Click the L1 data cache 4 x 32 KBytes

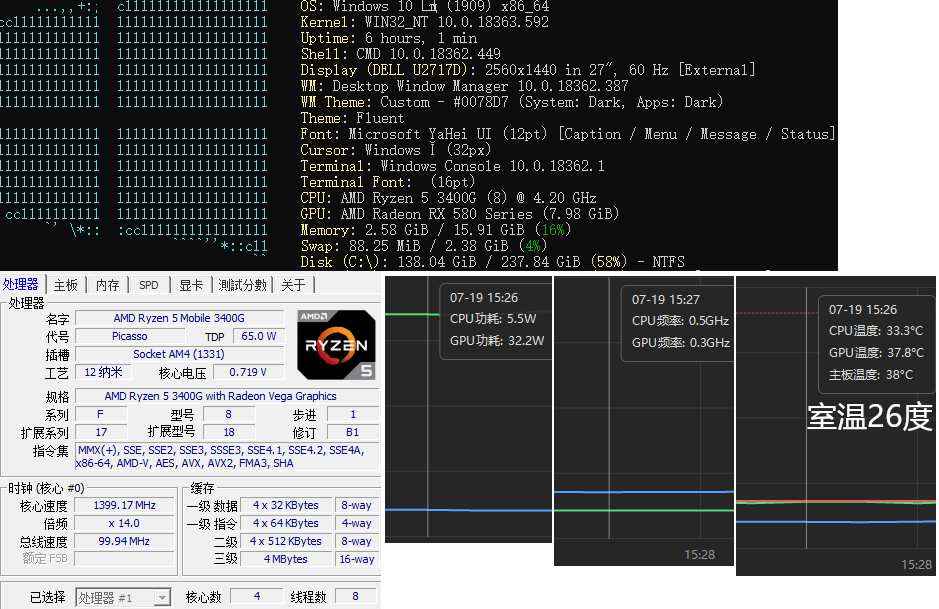coord(286,505)
